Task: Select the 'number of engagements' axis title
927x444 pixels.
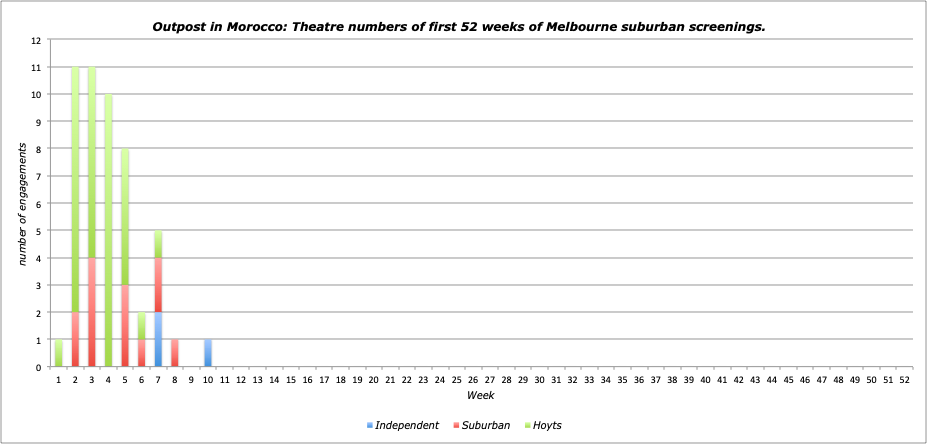Action: click(x=20, y=204)
